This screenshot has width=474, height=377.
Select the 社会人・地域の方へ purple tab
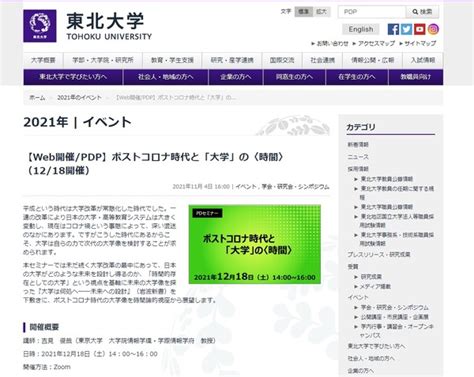pos(166,77)
